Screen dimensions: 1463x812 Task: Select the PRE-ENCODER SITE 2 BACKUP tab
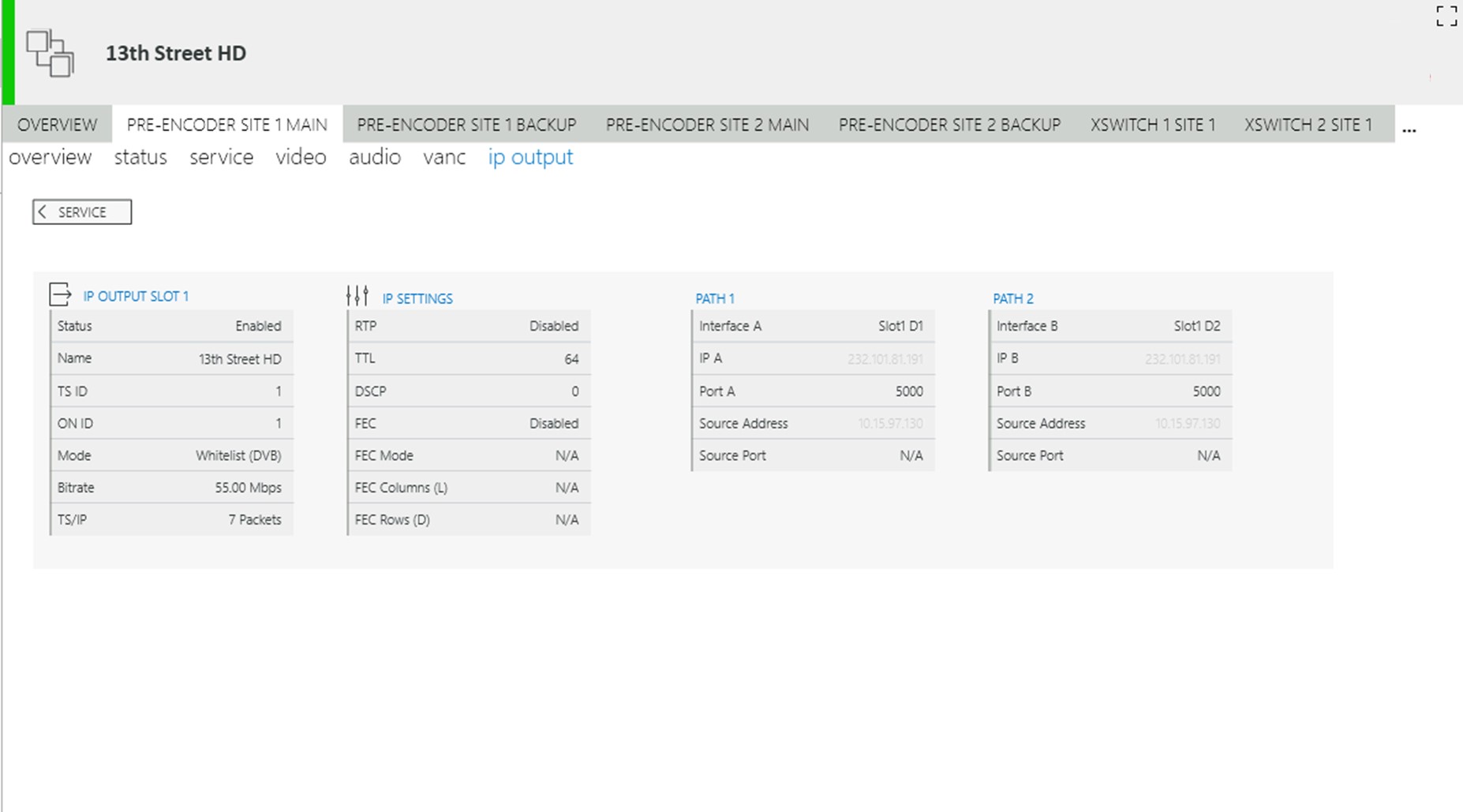click(949, 125)
